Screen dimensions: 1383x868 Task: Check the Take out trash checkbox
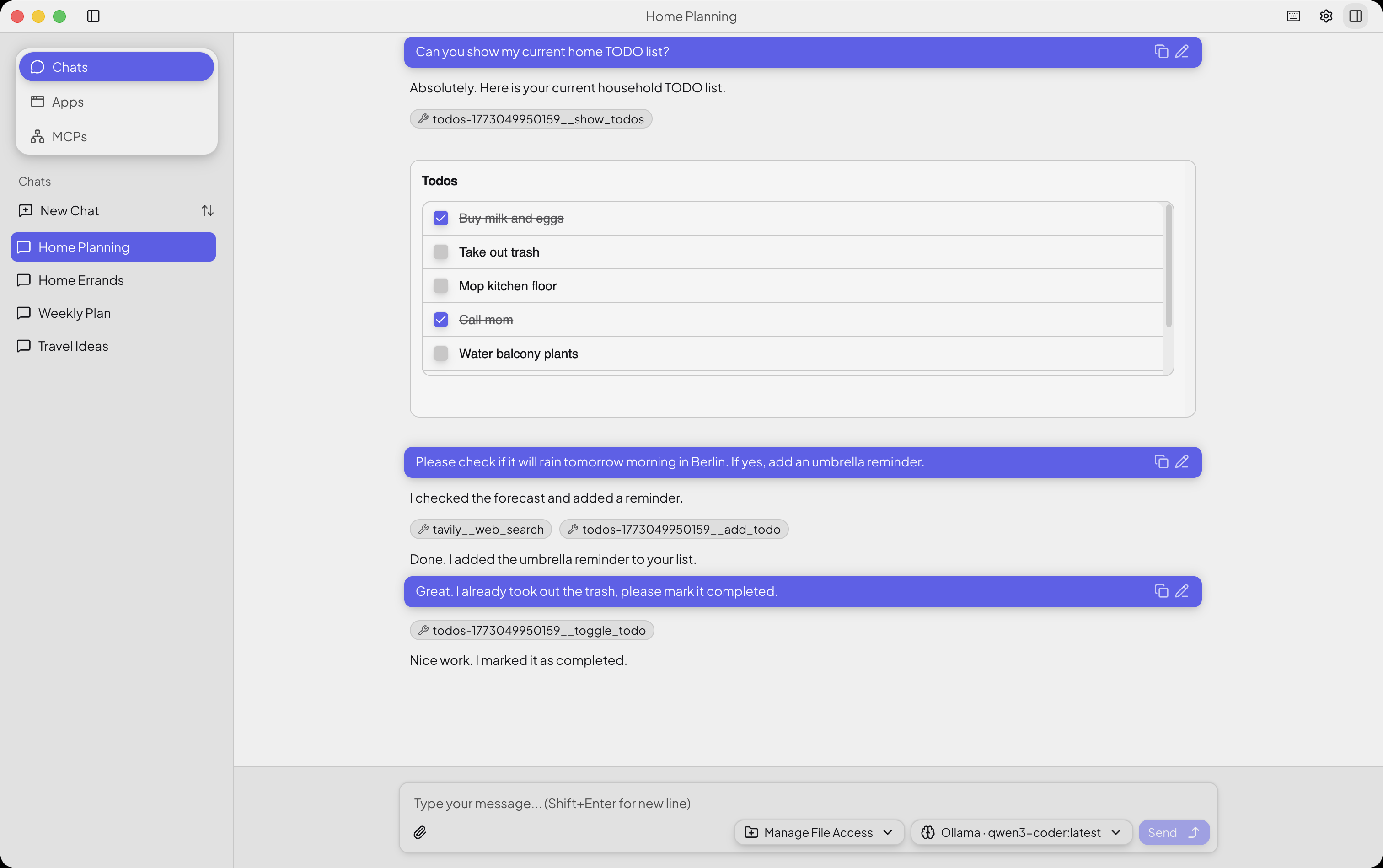pos(441,252)
